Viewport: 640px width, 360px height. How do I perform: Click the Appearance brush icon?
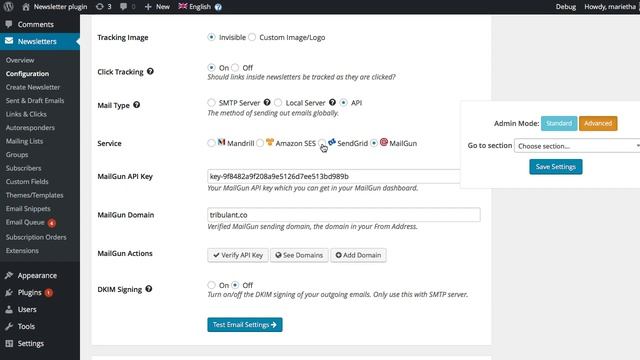(x=9, y=275)
